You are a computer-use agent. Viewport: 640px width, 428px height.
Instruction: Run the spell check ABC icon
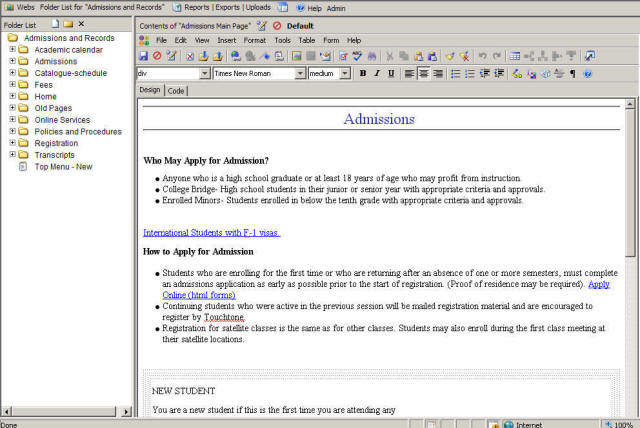358,56
